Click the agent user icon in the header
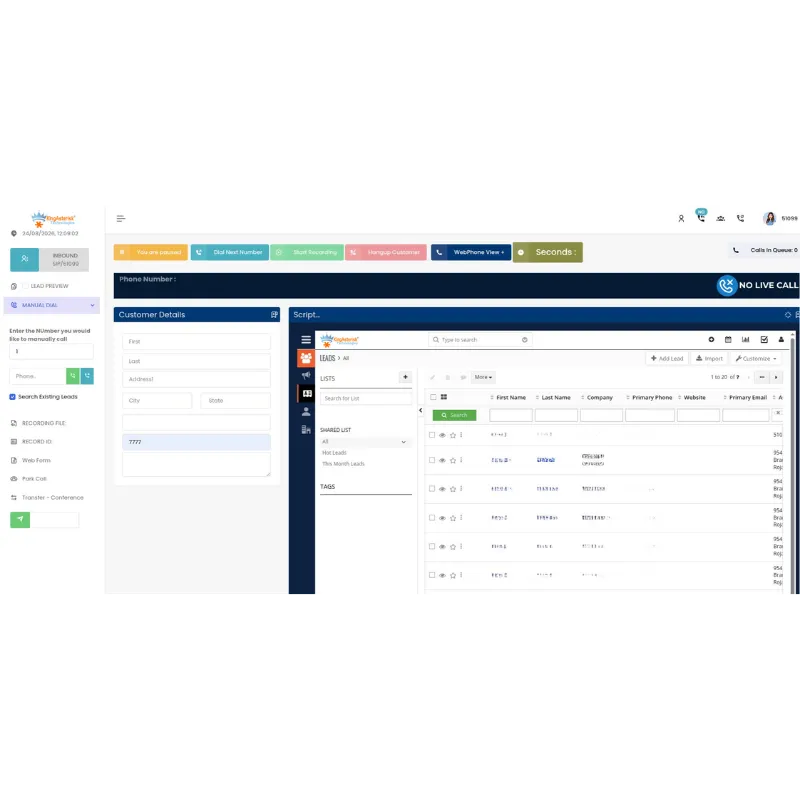This screenshot has height=800, width=800. pyautogui.click(x=681, y=218)
